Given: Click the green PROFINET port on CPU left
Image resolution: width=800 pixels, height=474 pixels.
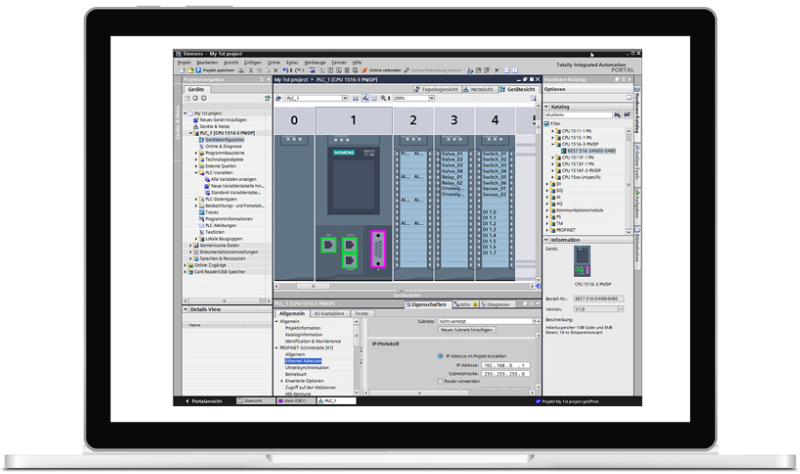Looking at the screenshot, I should 328,245.
